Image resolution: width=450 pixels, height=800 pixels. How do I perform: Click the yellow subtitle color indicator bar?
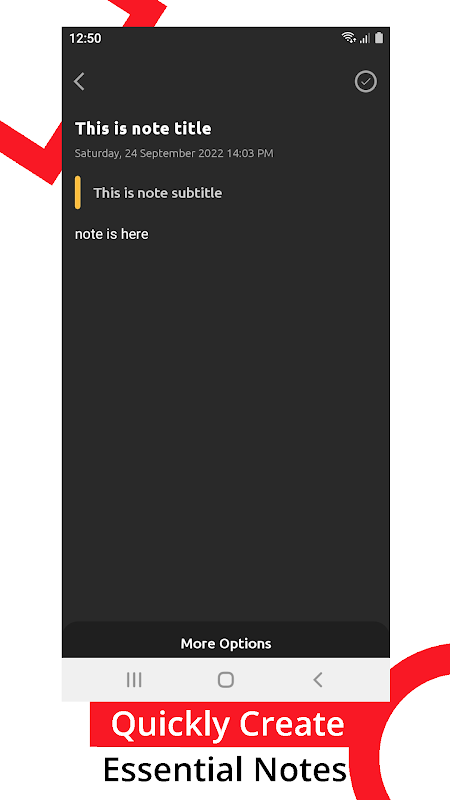point(78,192)
